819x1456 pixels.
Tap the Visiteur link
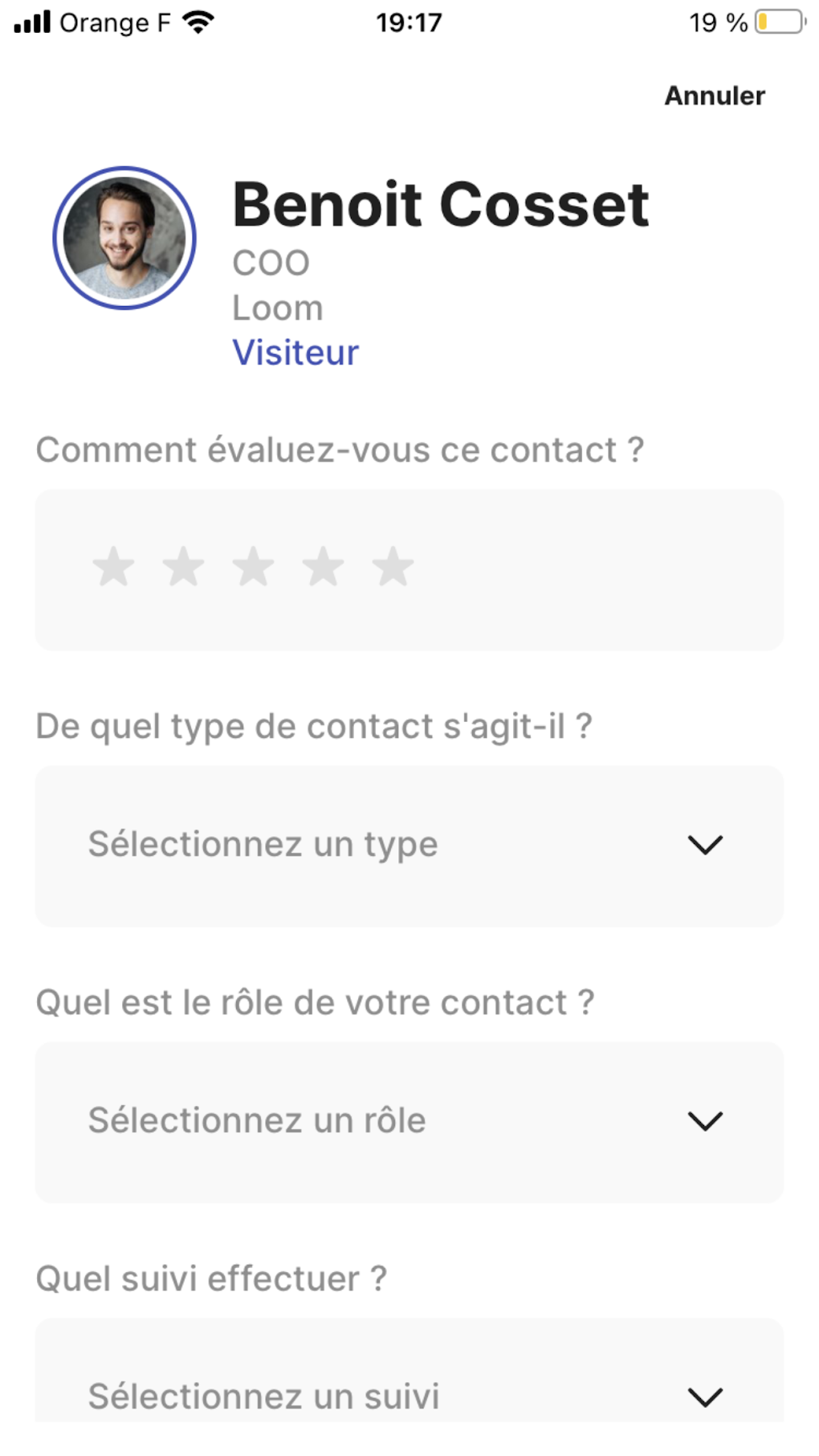pos(295,353)
